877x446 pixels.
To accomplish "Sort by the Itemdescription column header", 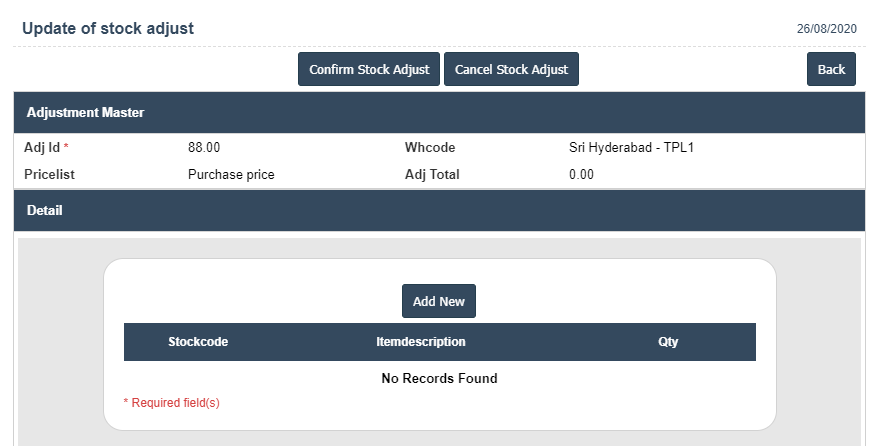I will click(x=421, y=342).
